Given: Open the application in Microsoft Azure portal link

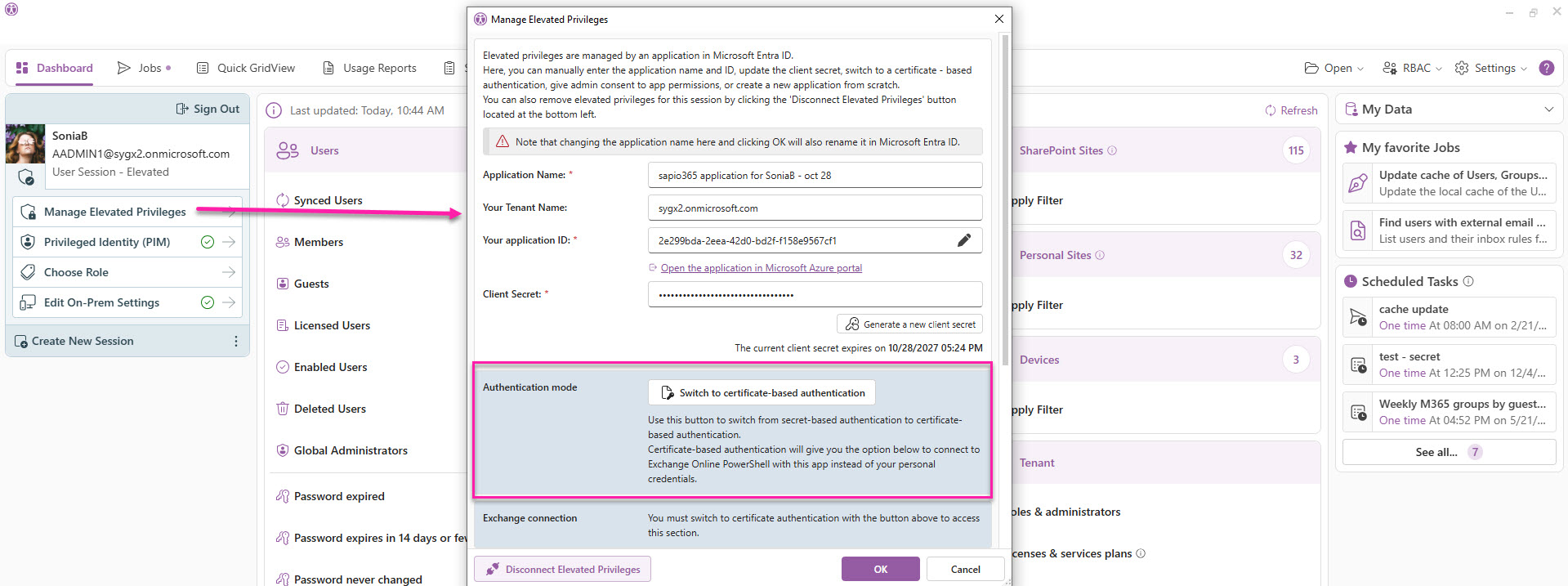Looking at the screenshot, I should (x=761, y=268).
